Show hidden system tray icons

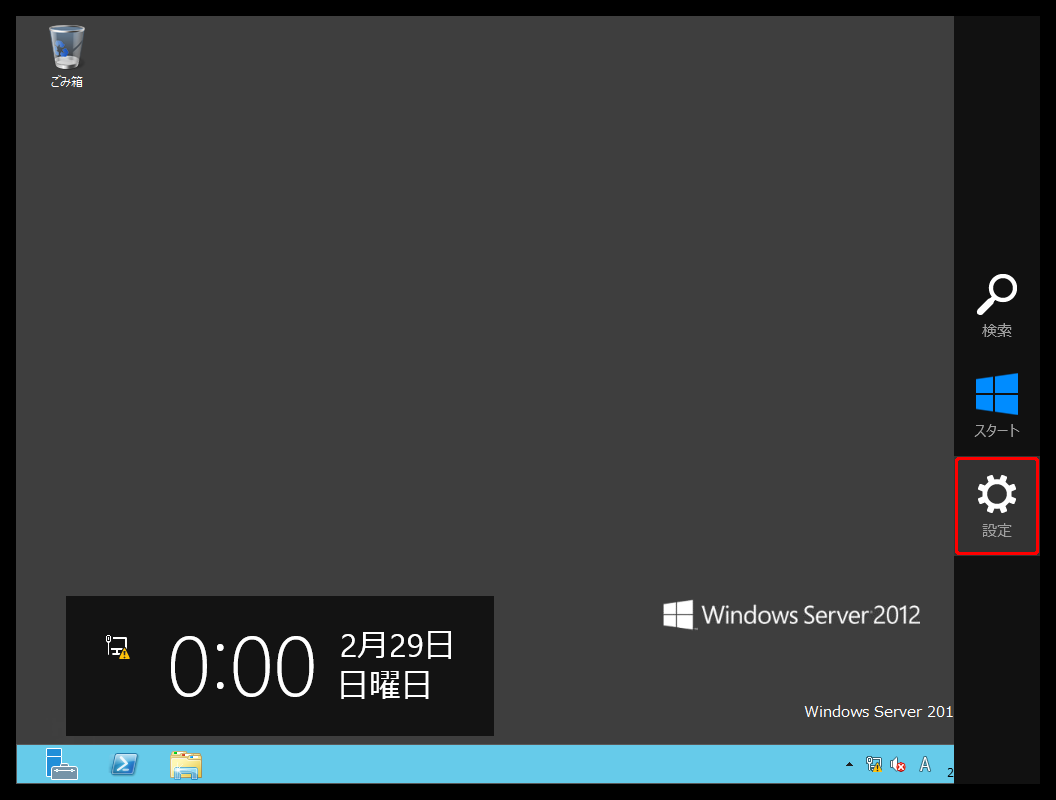(849, 764)
